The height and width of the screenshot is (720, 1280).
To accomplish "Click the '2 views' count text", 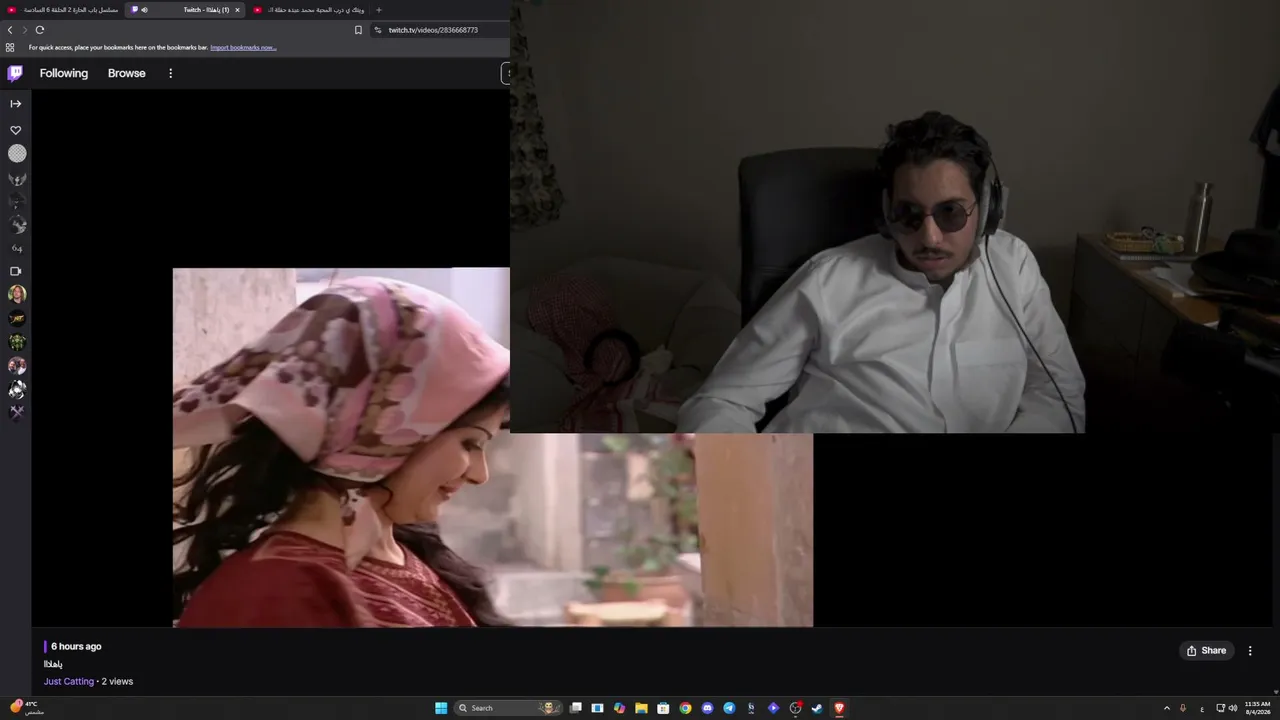I will point(117,681).
